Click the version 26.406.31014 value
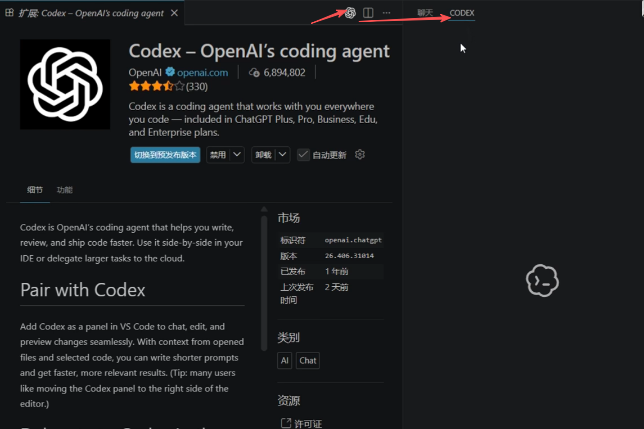644x429 pixels. tap(349, 255)
